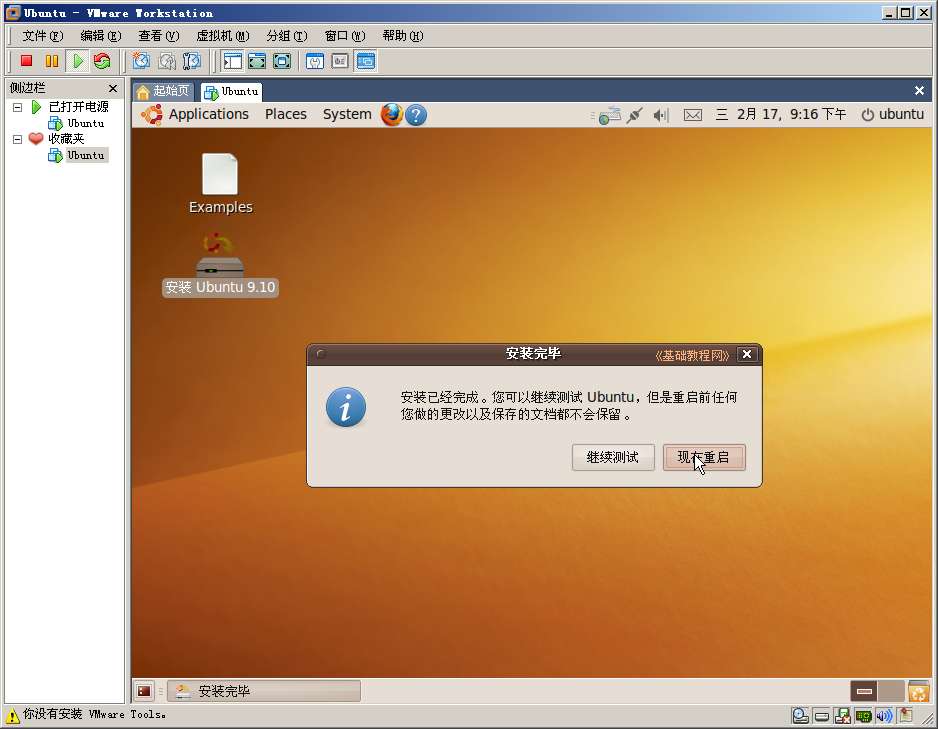Open the Snapshot Manager icon
This screenshot has height=729, width=938.
(x=192, y=60)
